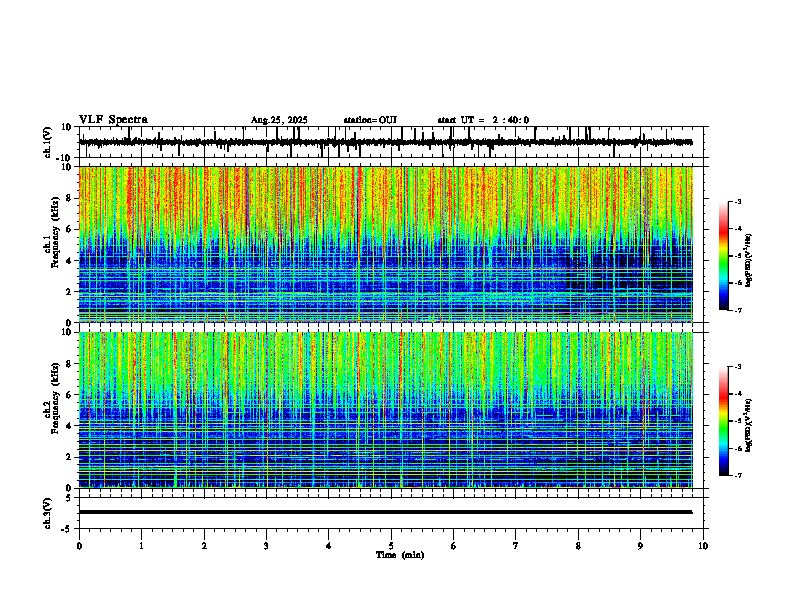Viewport: 792px width, 612px height.
Task: Select the date label "Aug.25, 2025"
Action: point(279,120)
